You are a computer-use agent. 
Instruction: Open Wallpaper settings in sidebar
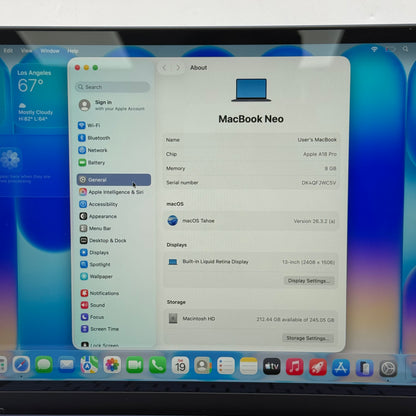click(97, 276)
